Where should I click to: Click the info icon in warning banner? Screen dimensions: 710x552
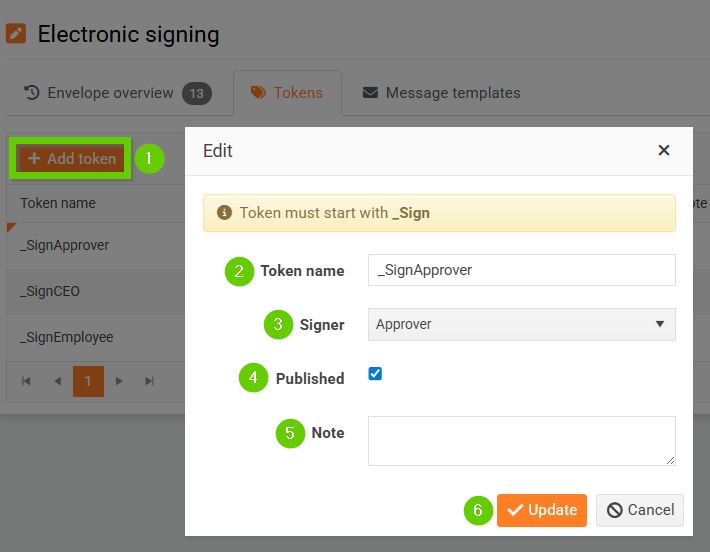[x=224, y=213]
